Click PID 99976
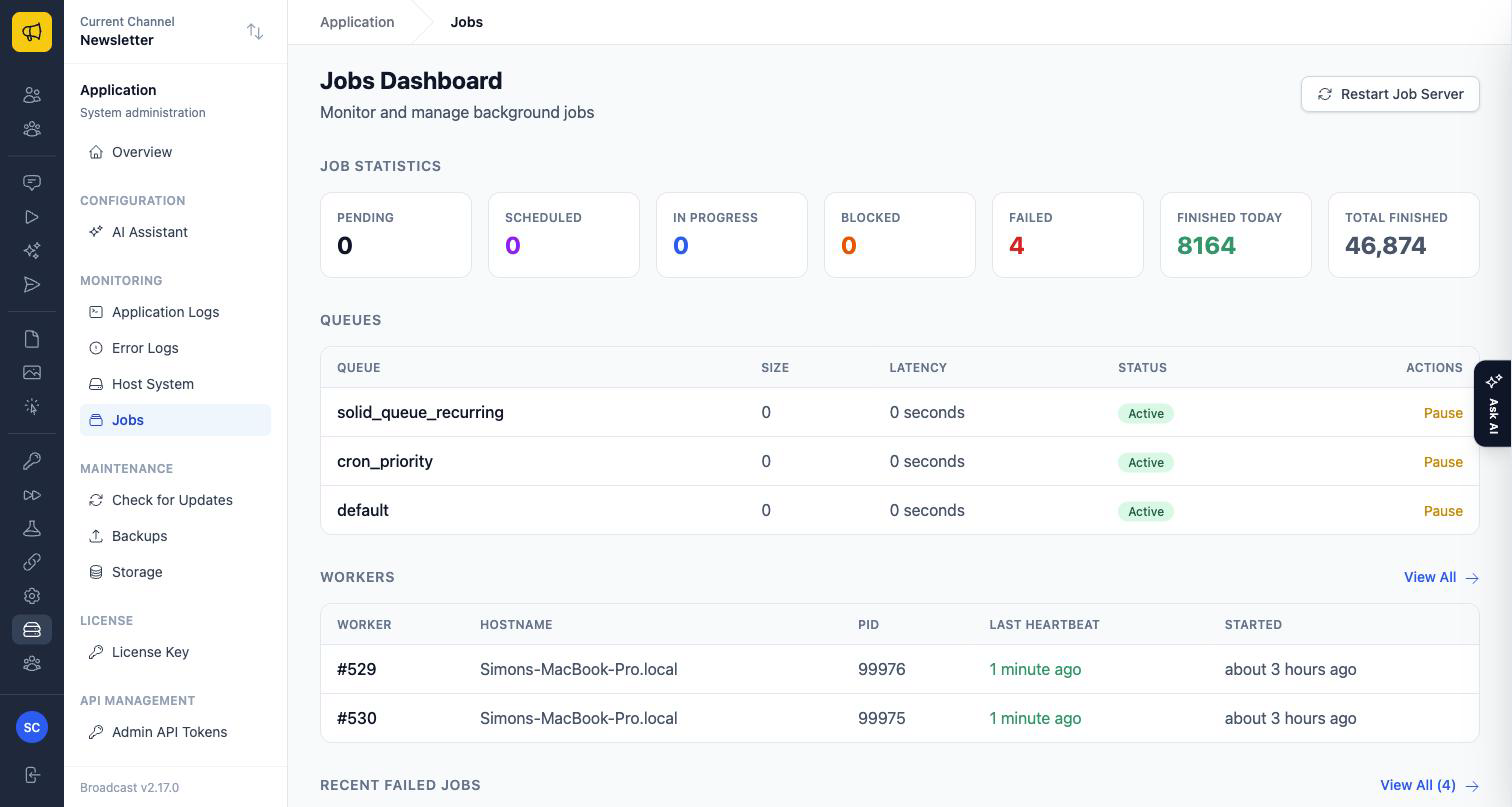Screen dimensions: 1512x807 tap(882, 669)
